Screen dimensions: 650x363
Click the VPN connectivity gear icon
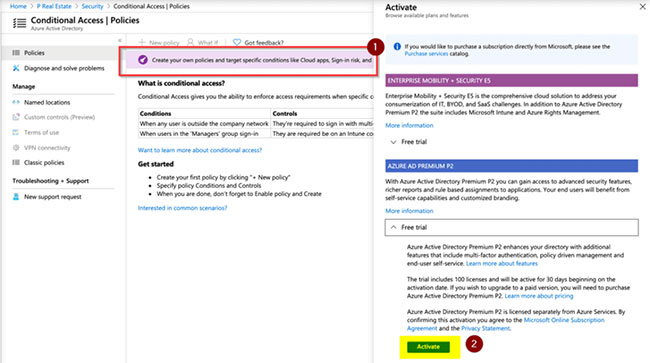16,148
